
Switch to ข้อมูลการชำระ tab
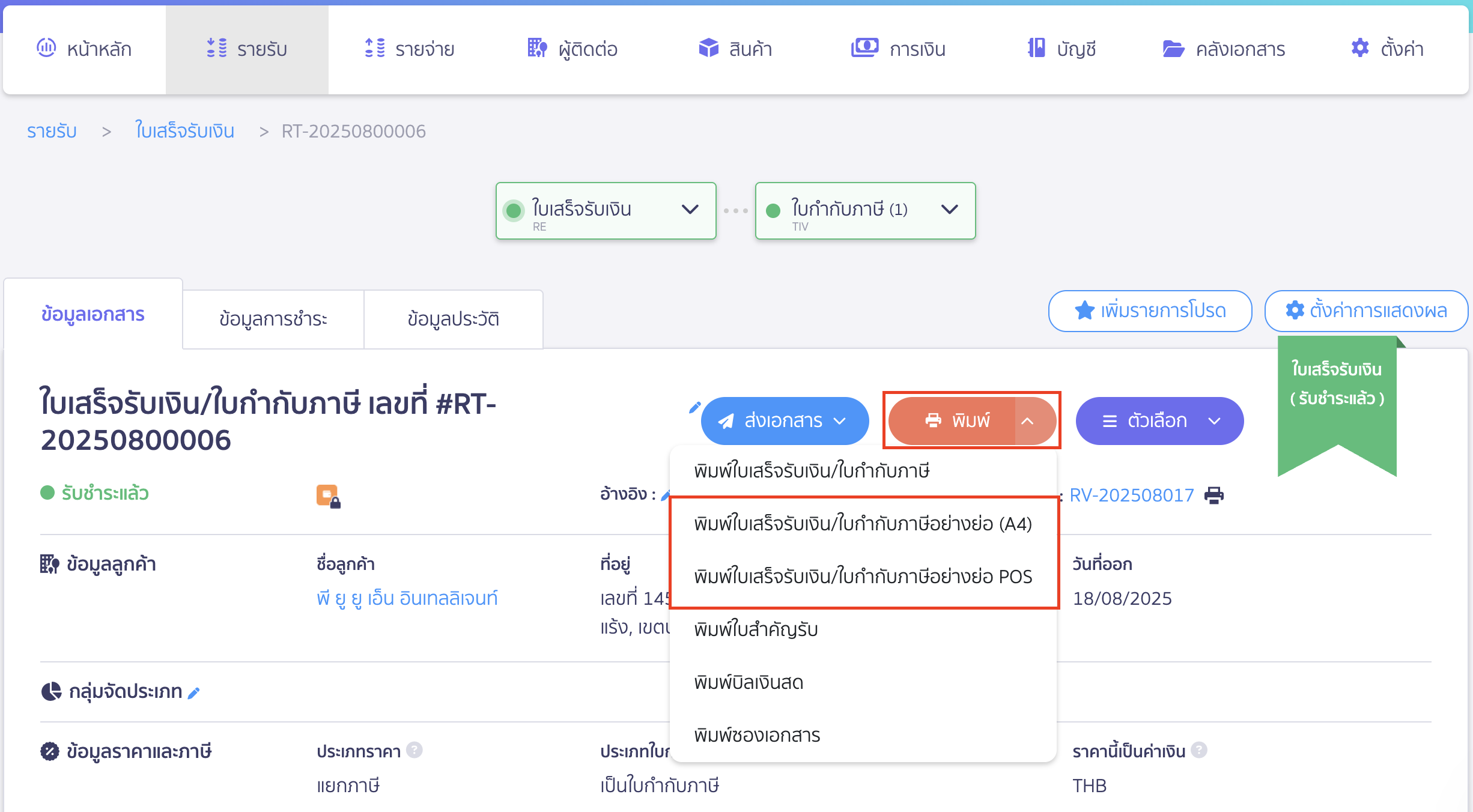click(273, 319)
